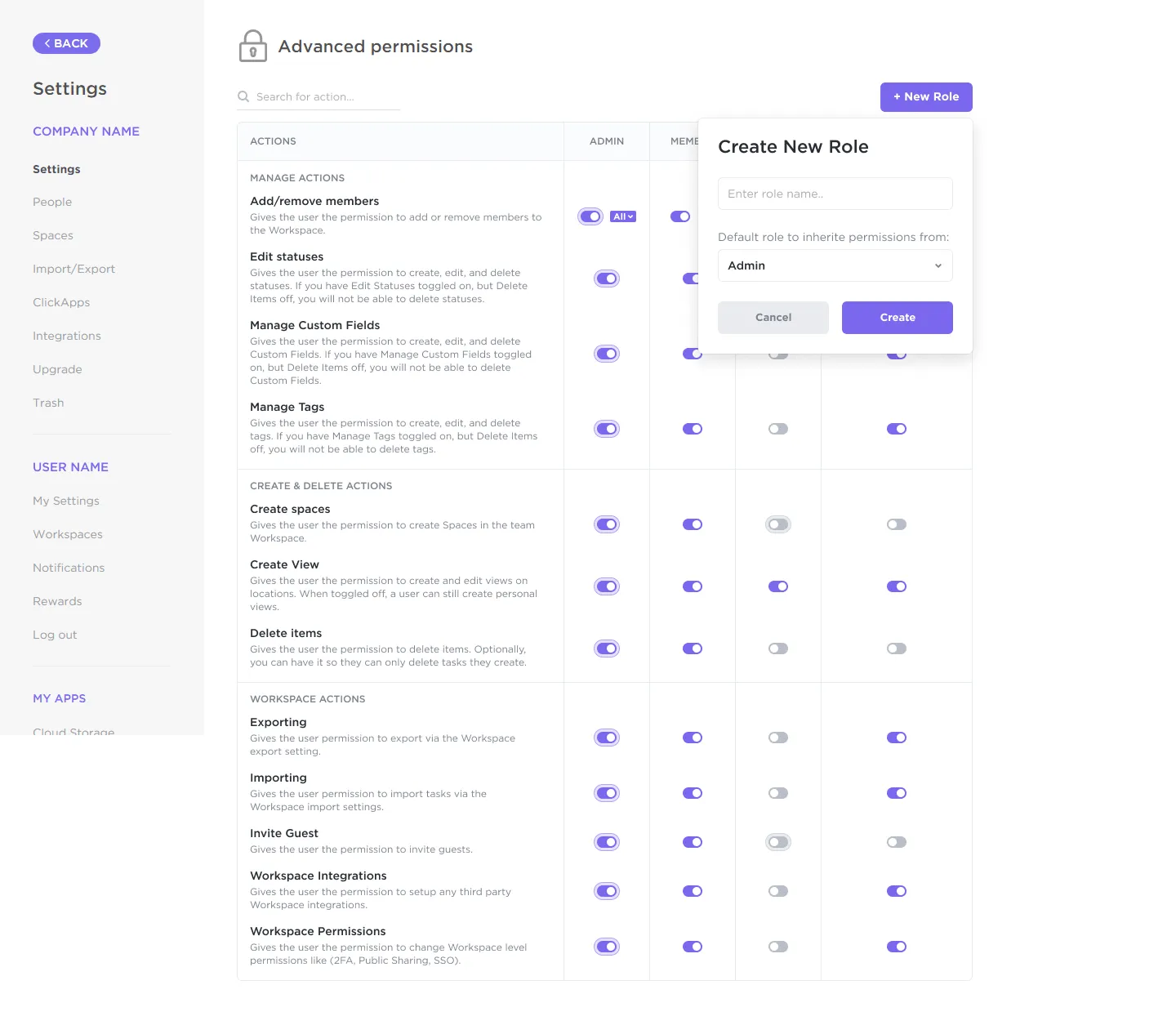Open ClickApps in the sidebar
This screenshot has height=1034, width=1176.
[61, 302]
